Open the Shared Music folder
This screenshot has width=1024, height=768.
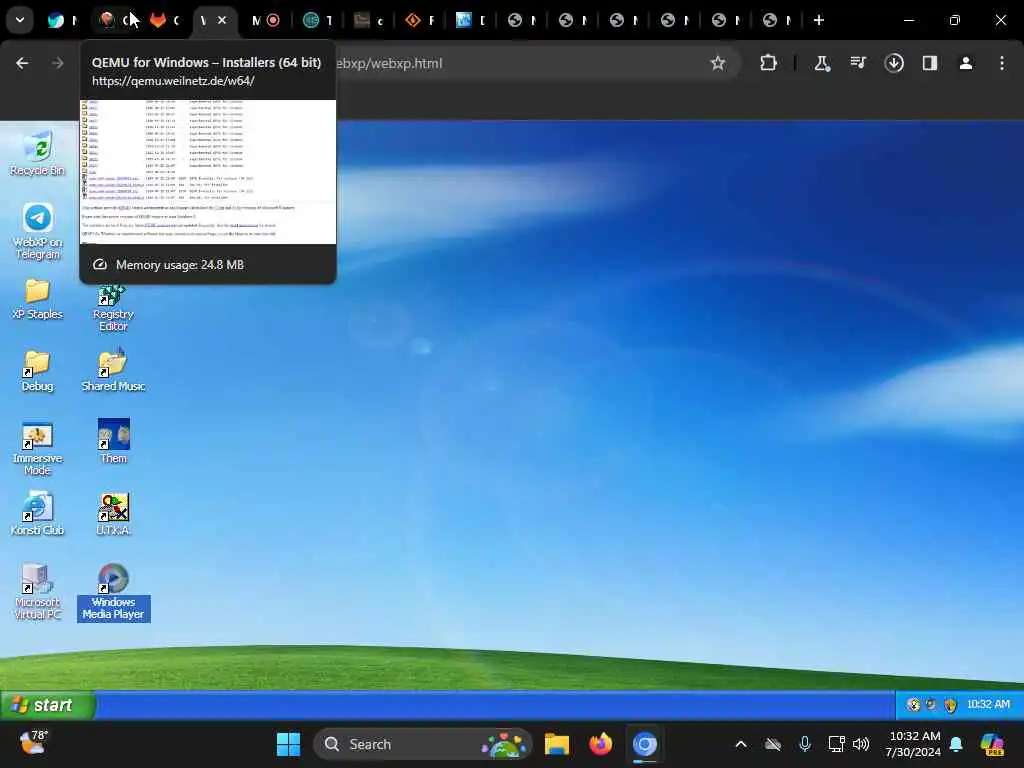(x=113, y=371)
